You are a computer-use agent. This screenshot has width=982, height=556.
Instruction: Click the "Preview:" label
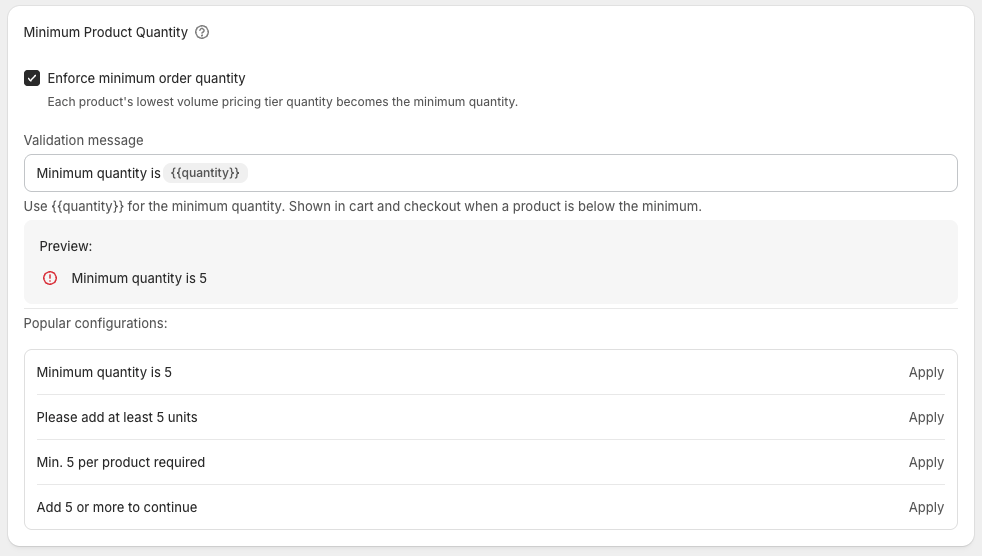pyautogui.click(x=66, y=246)
